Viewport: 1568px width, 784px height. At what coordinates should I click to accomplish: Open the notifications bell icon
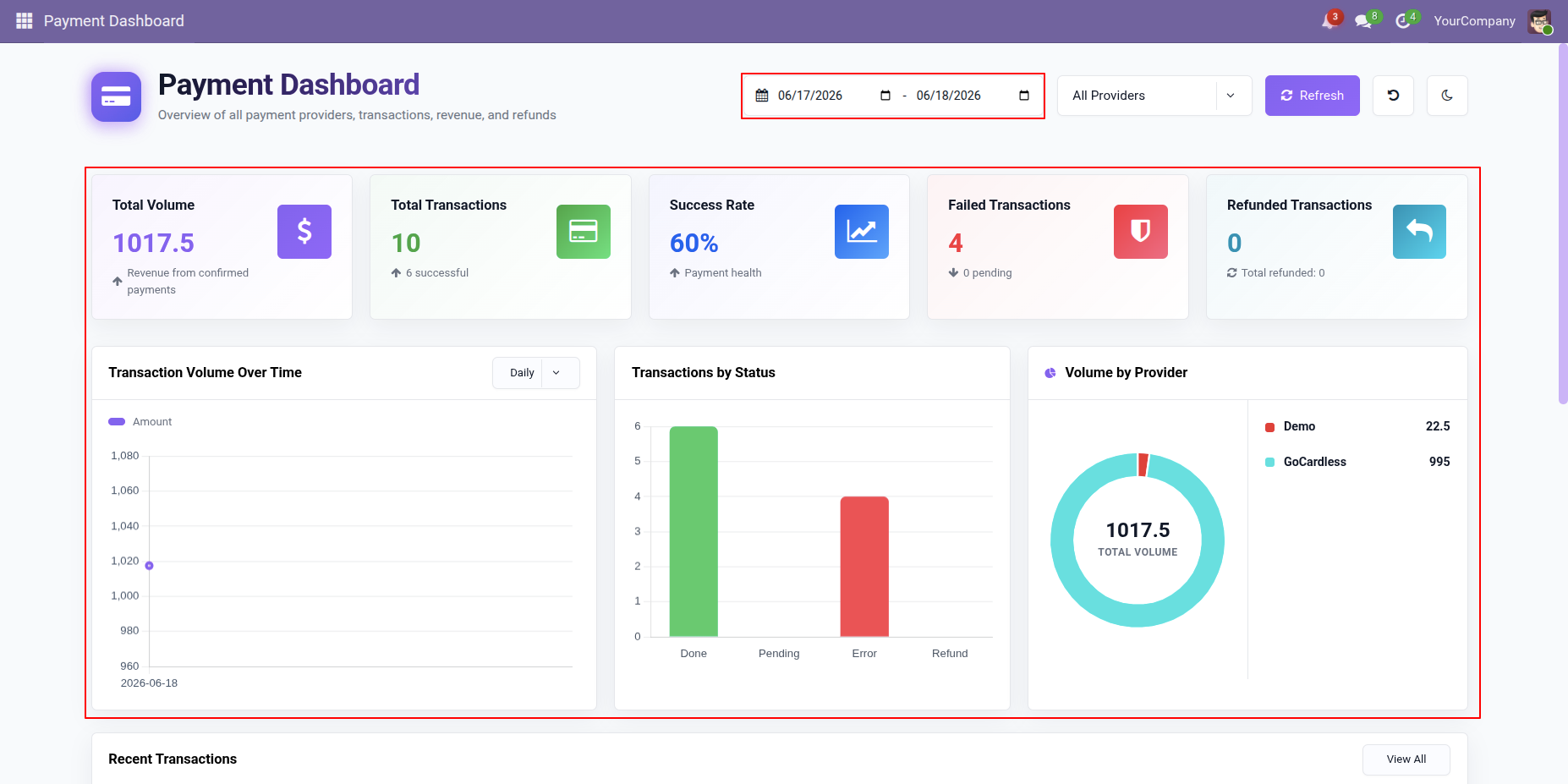point(1329,21)
